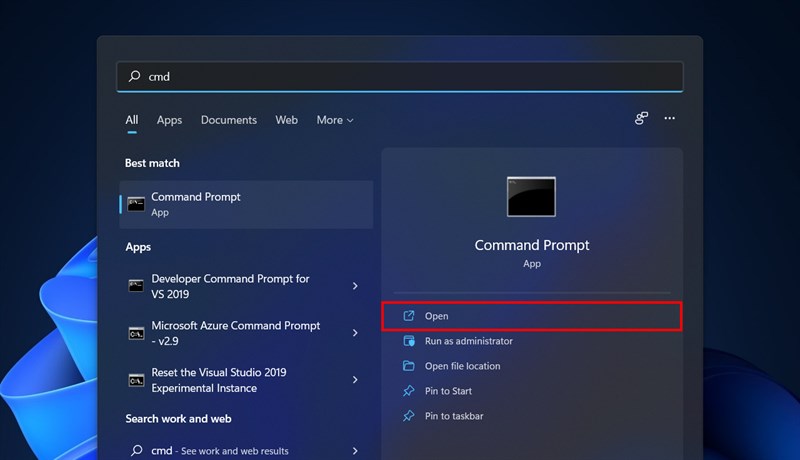The height and width of the screenshot is (460, 800).
Task: Click the Command Prompt icon in best match
Action: click(136, 205)
